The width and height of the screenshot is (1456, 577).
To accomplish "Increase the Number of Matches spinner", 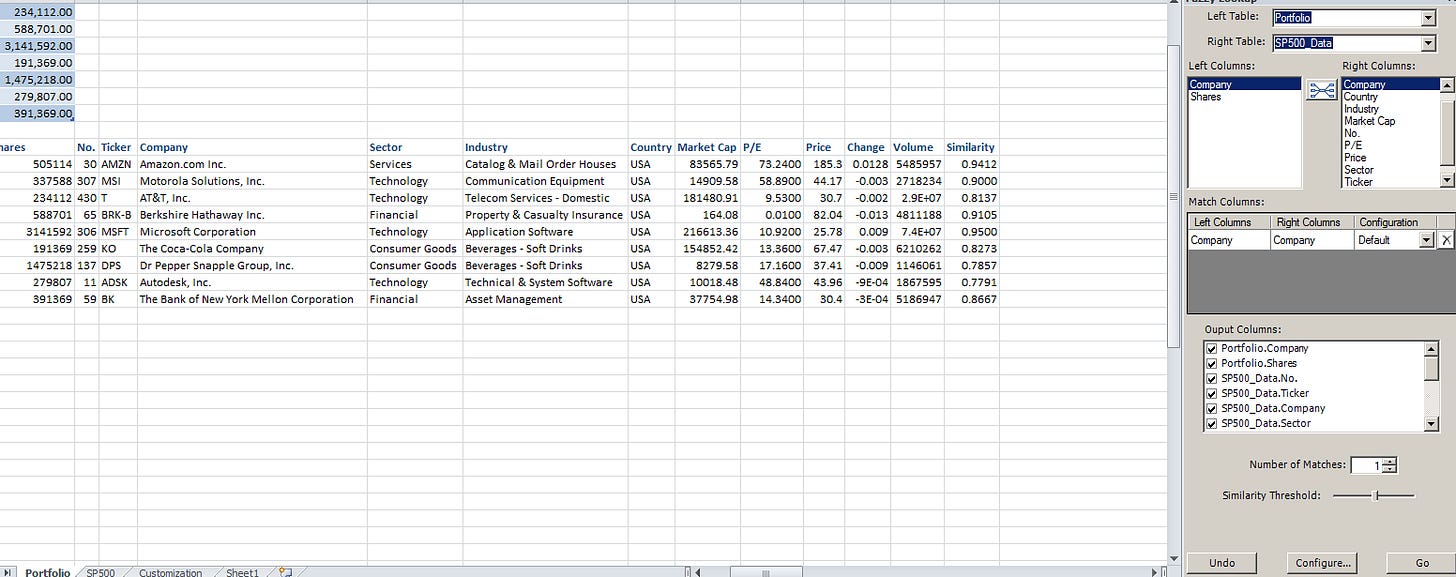I will pyautogui.click(x=1389, y=461).
